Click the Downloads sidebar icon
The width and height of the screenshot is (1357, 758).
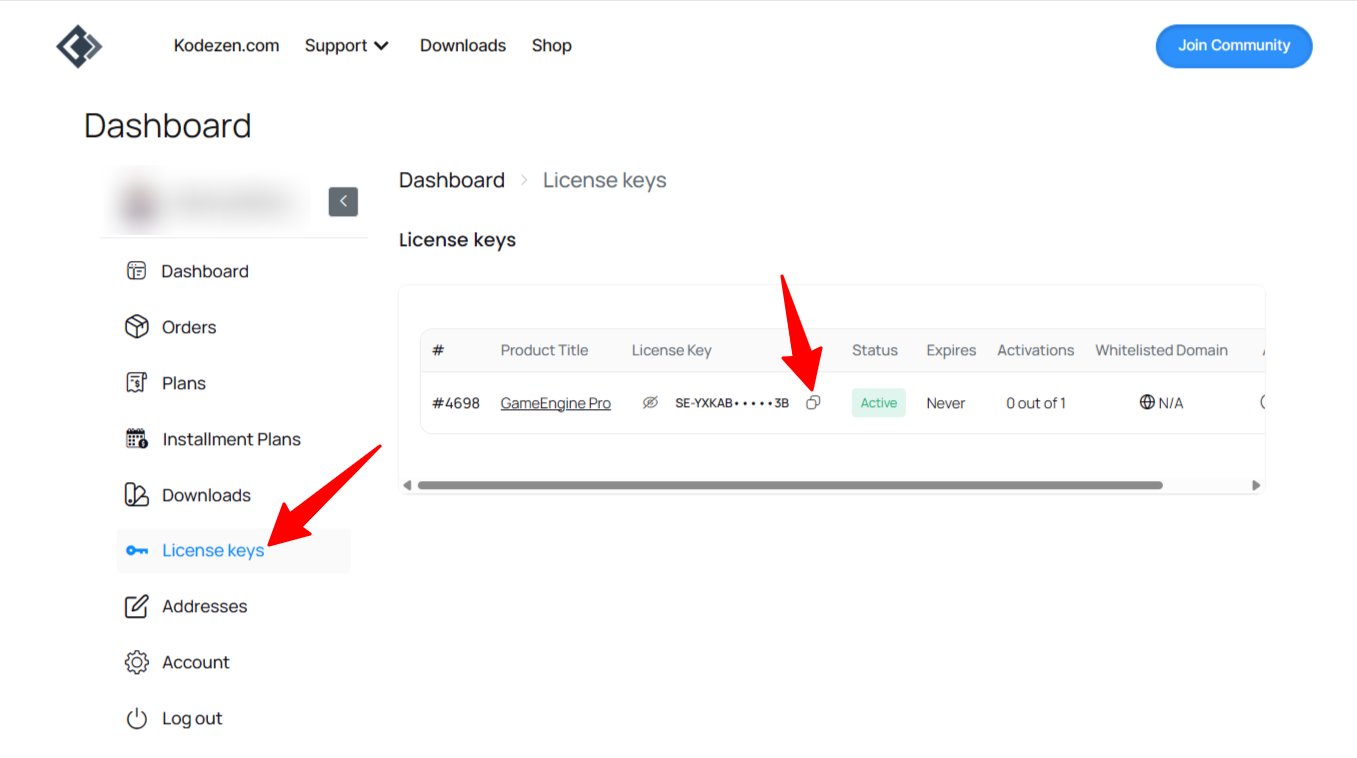tap(137, 495)
